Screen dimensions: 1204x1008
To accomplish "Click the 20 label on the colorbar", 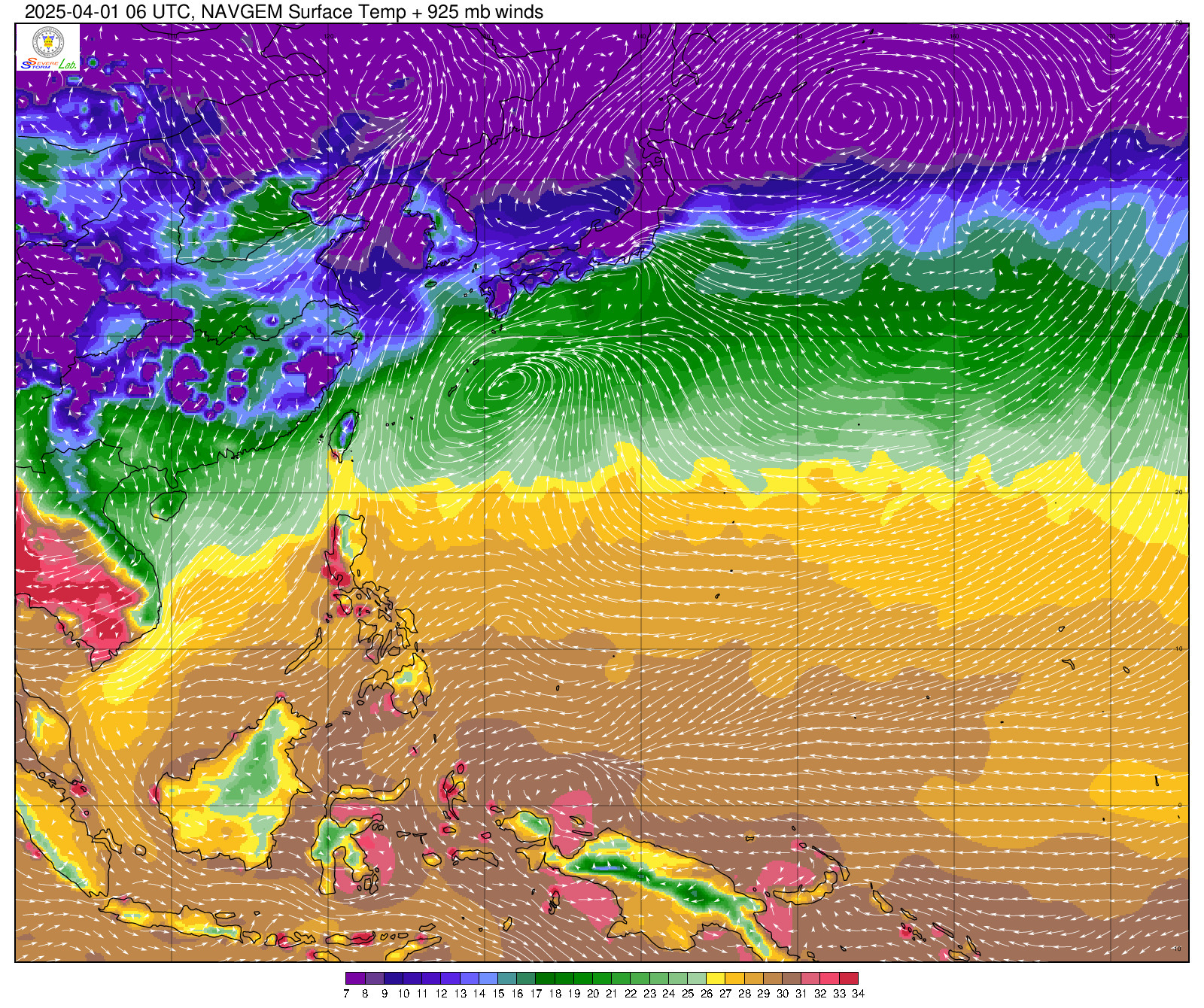I will pyautogui.click(x=592, y=994).
